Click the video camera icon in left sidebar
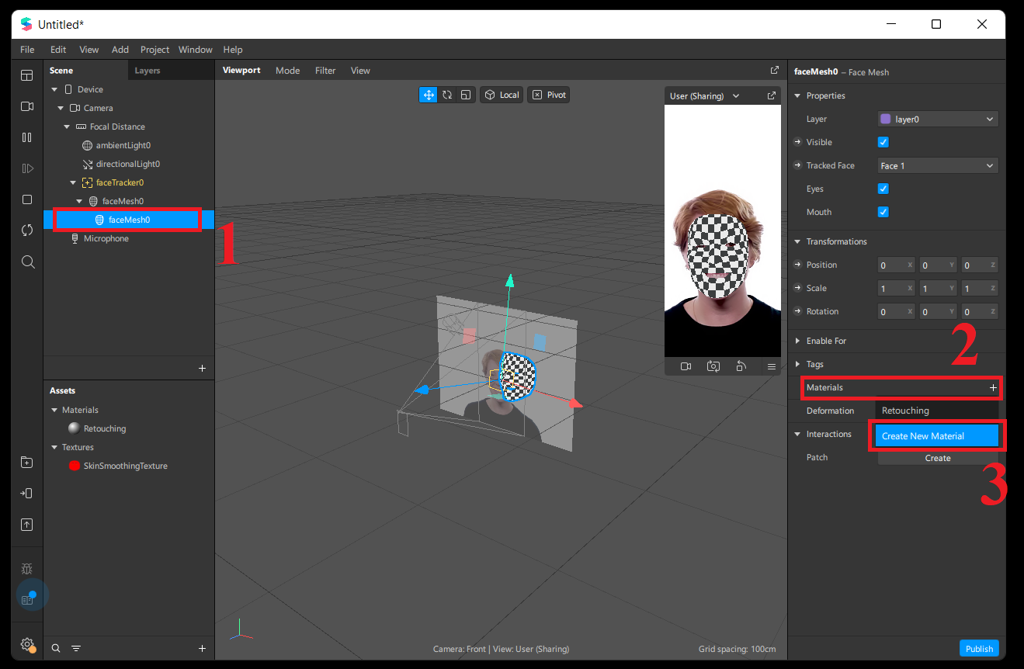 pyautogui.click(x=27, y=106)
